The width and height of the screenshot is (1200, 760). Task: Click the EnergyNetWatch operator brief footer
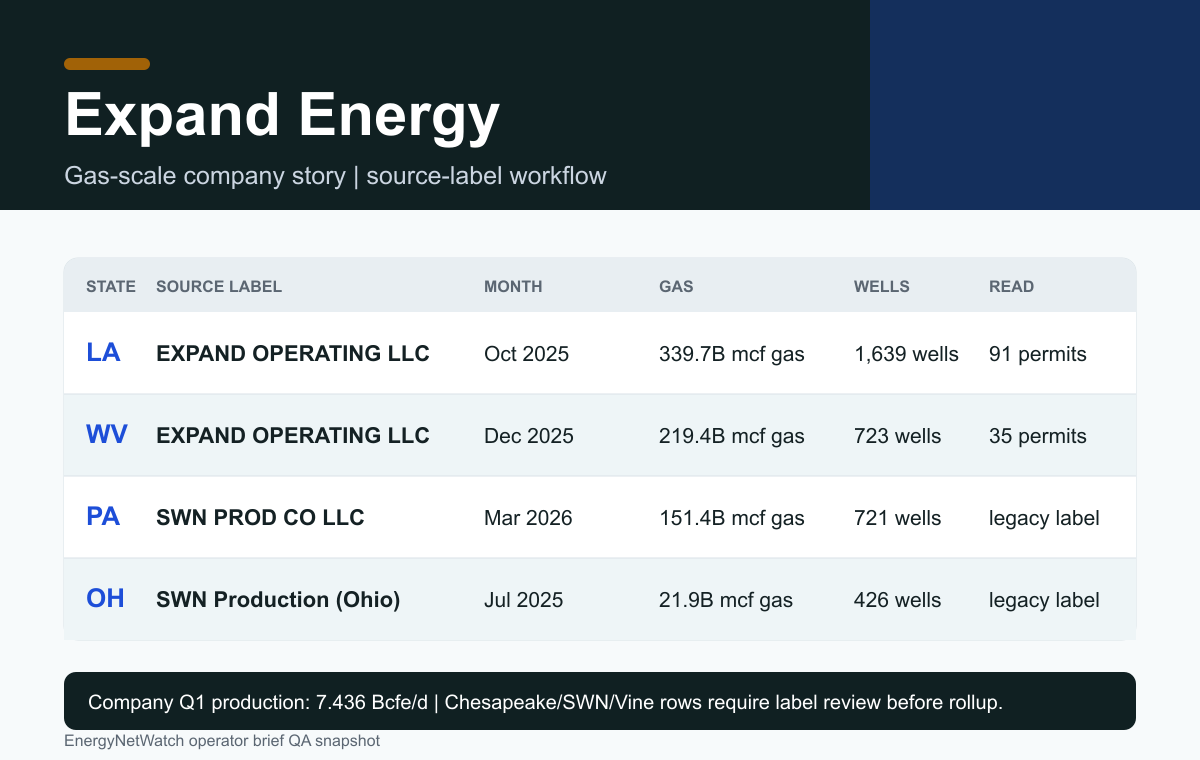point(222,741)
